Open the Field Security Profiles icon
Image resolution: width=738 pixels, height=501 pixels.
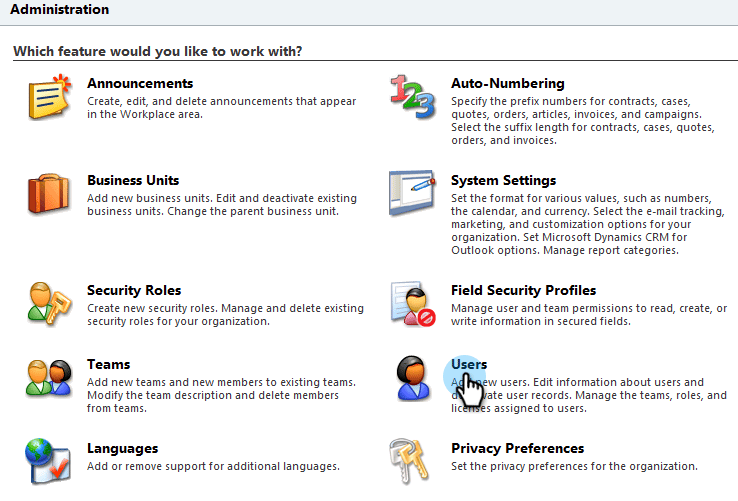click(413, 304)
